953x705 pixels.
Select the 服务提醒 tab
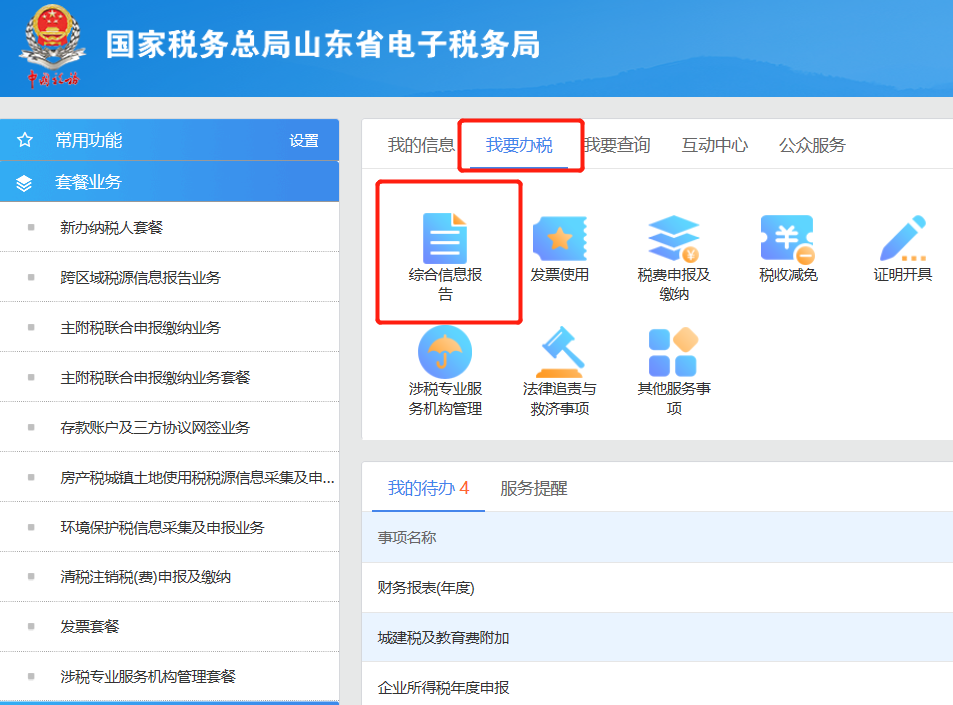[534, 488]
